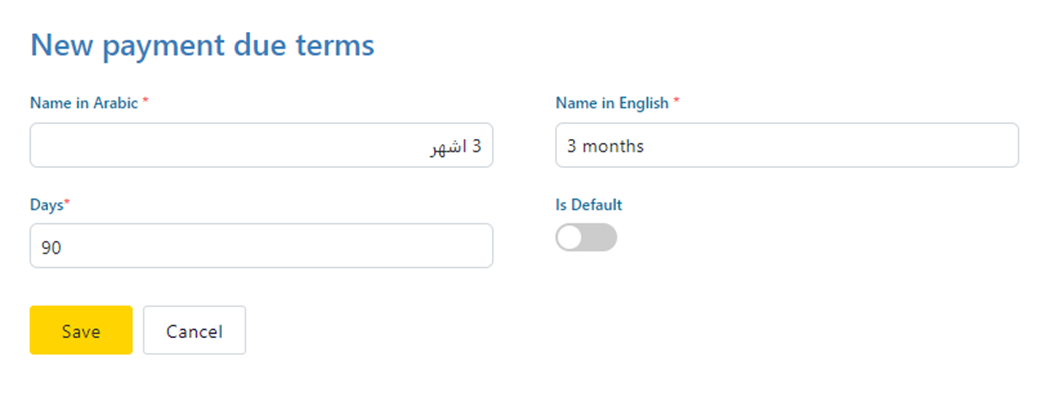Focus the Name in English input field
The height and width of the screenshot is (410, 1063).
click(786, 146)
